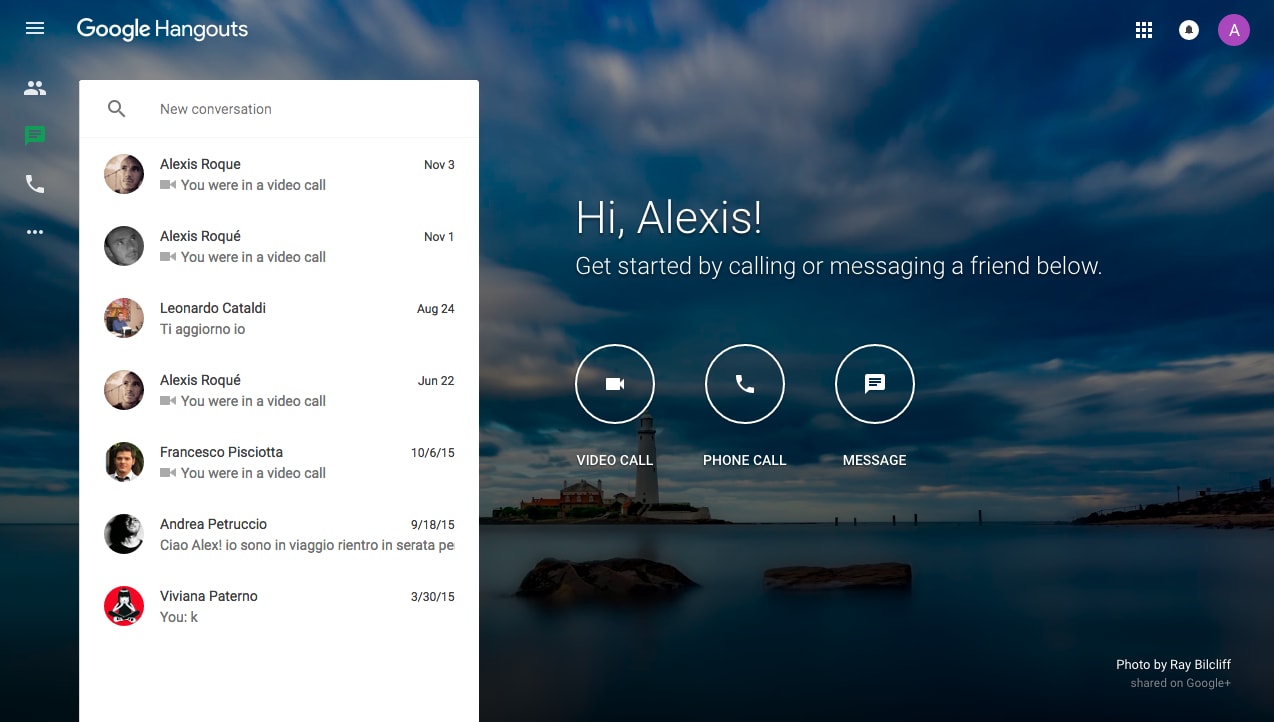Click the round Phone Call button
The image size is (1274, 722).
point(745,384)
